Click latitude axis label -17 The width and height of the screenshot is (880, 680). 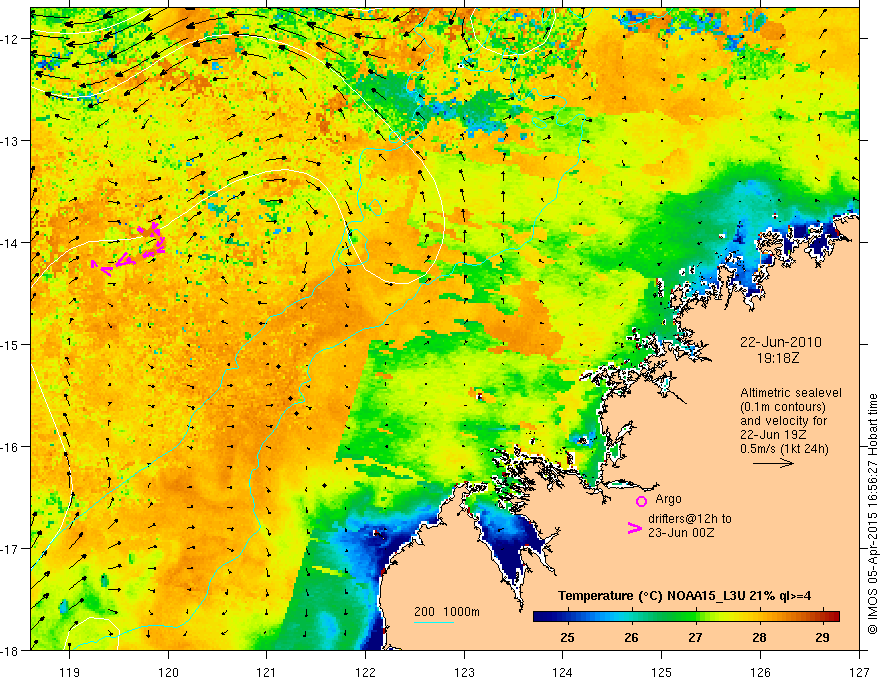click(11, 549)
